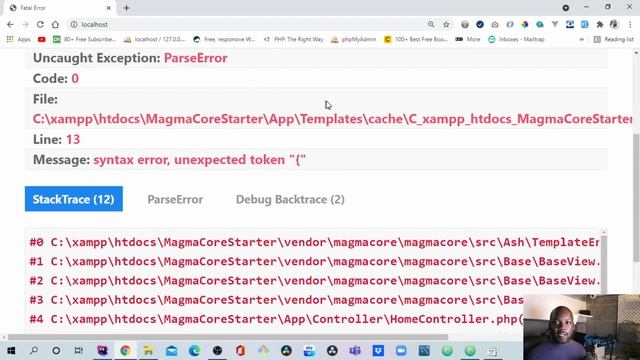Open Cortana circle on taskbar
The width and height of the screenshot is (640, 360).
[56, 351]
